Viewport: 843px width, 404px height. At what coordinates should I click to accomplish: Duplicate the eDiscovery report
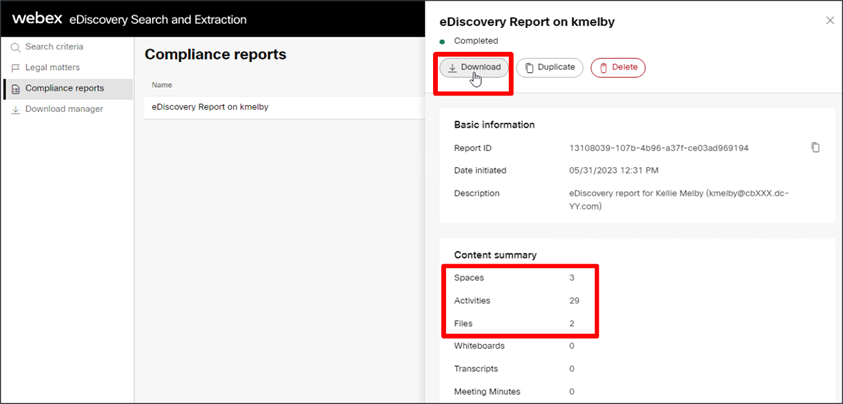[550, 68]
